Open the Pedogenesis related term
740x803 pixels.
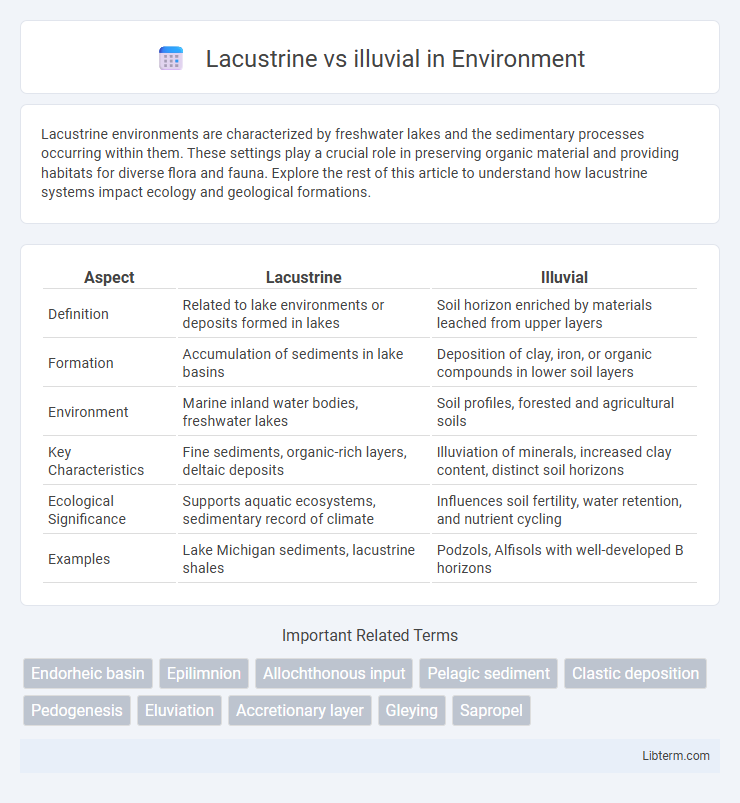[x=77, y=710]
